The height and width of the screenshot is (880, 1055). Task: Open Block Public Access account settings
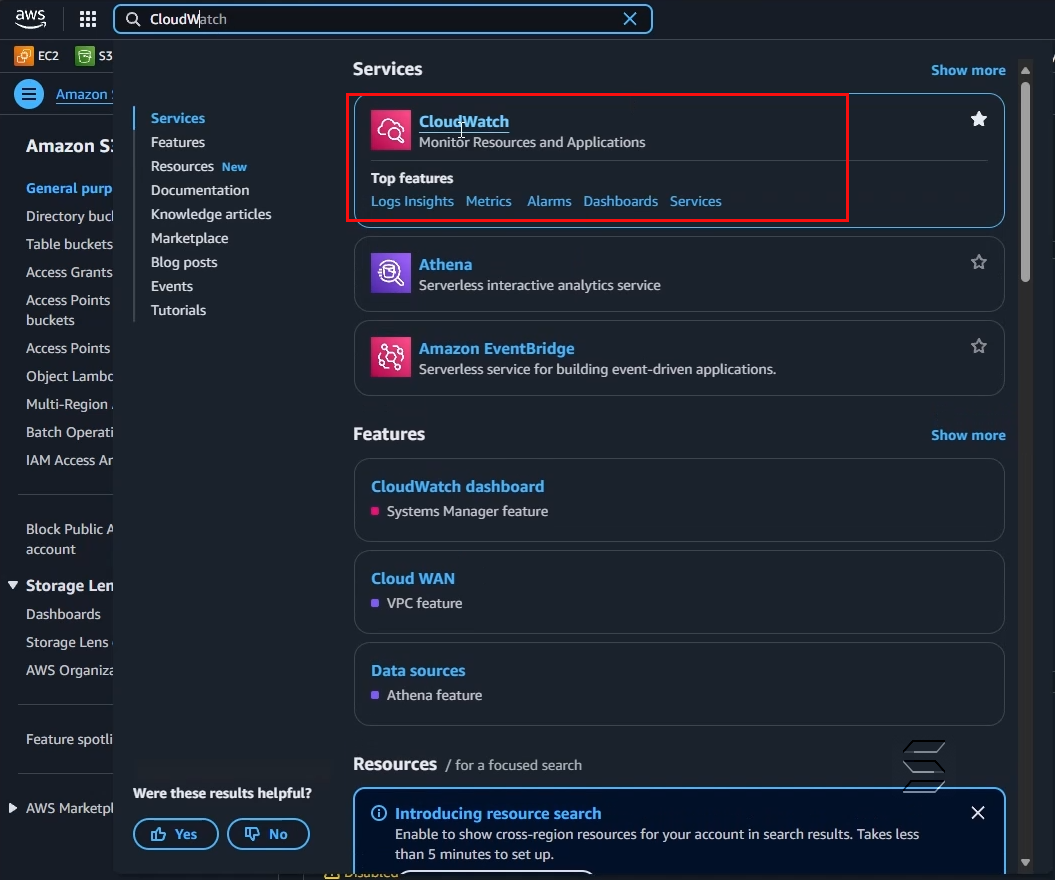(69, 539)
